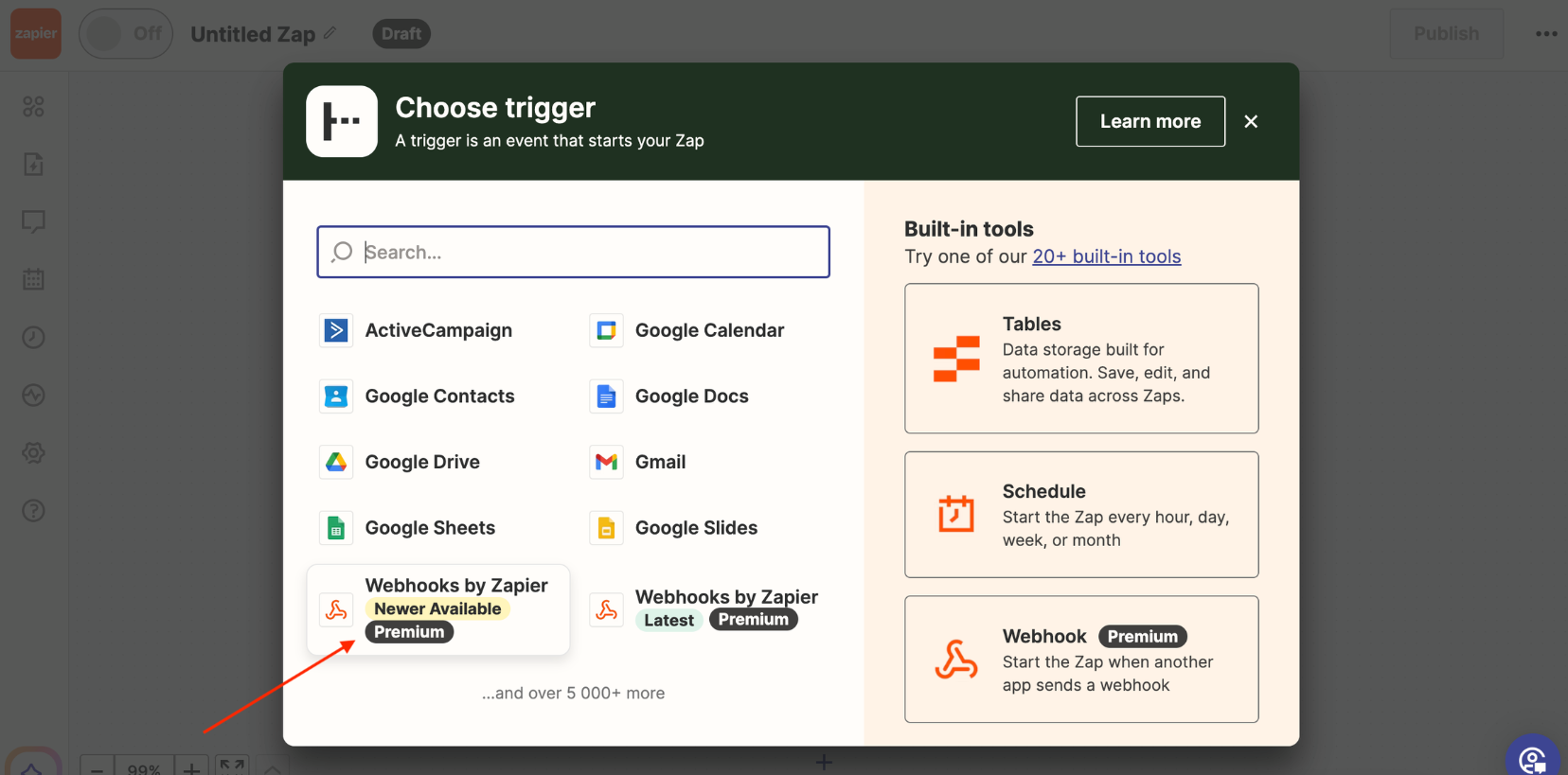Close the Choose trigger dialog
Viewport: 1568px width, 775px height.
pyautogui.click(x=1251, y=121)
